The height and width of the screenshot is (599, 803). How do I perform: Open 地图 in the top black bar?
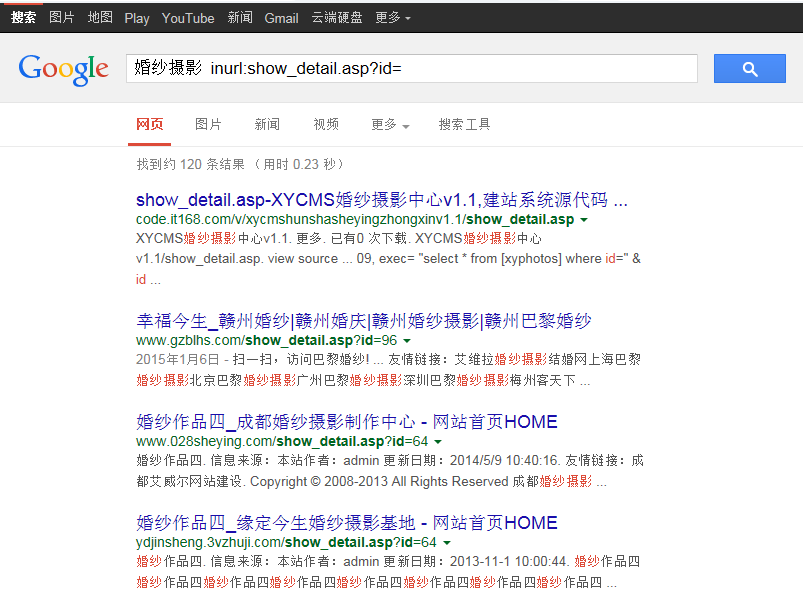pyautogui.click(x=100, y=17)
